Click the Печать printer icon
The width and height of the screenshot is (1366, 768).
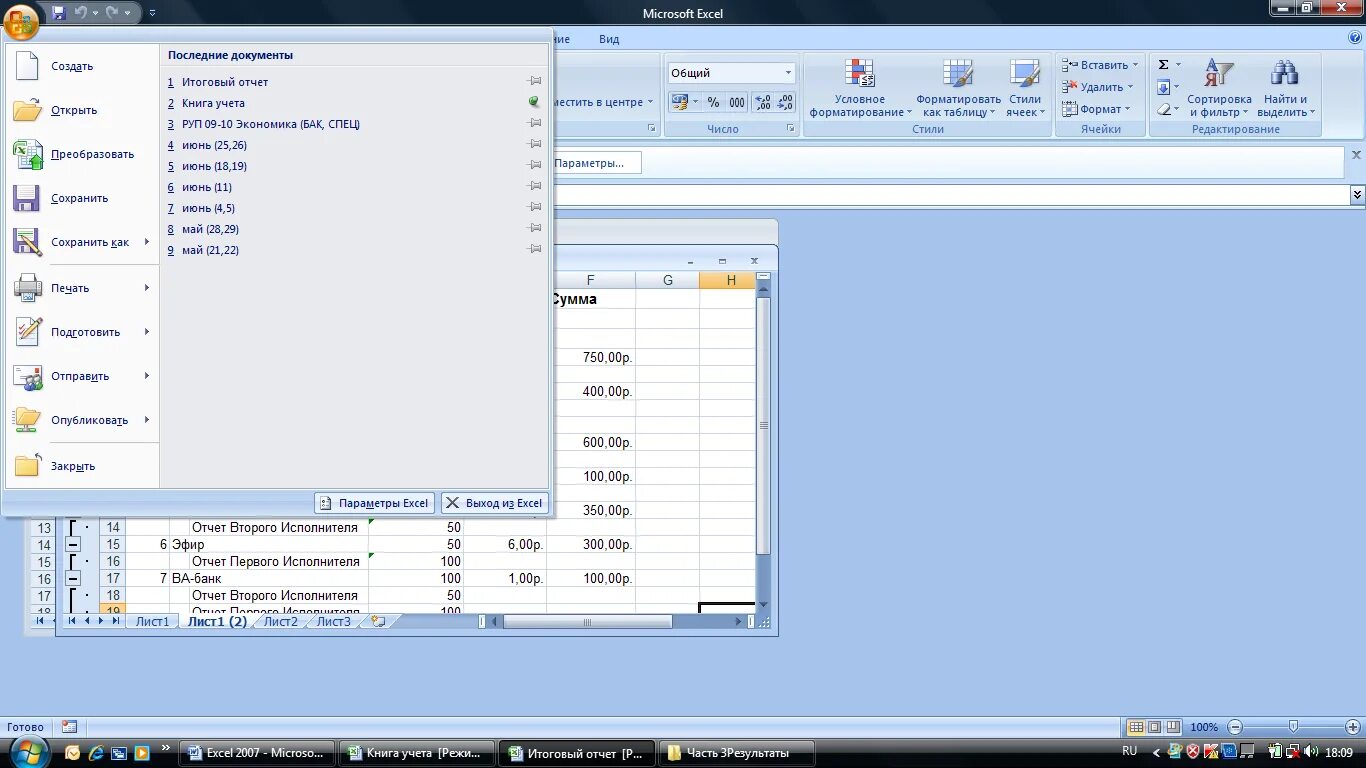[27, 288]
